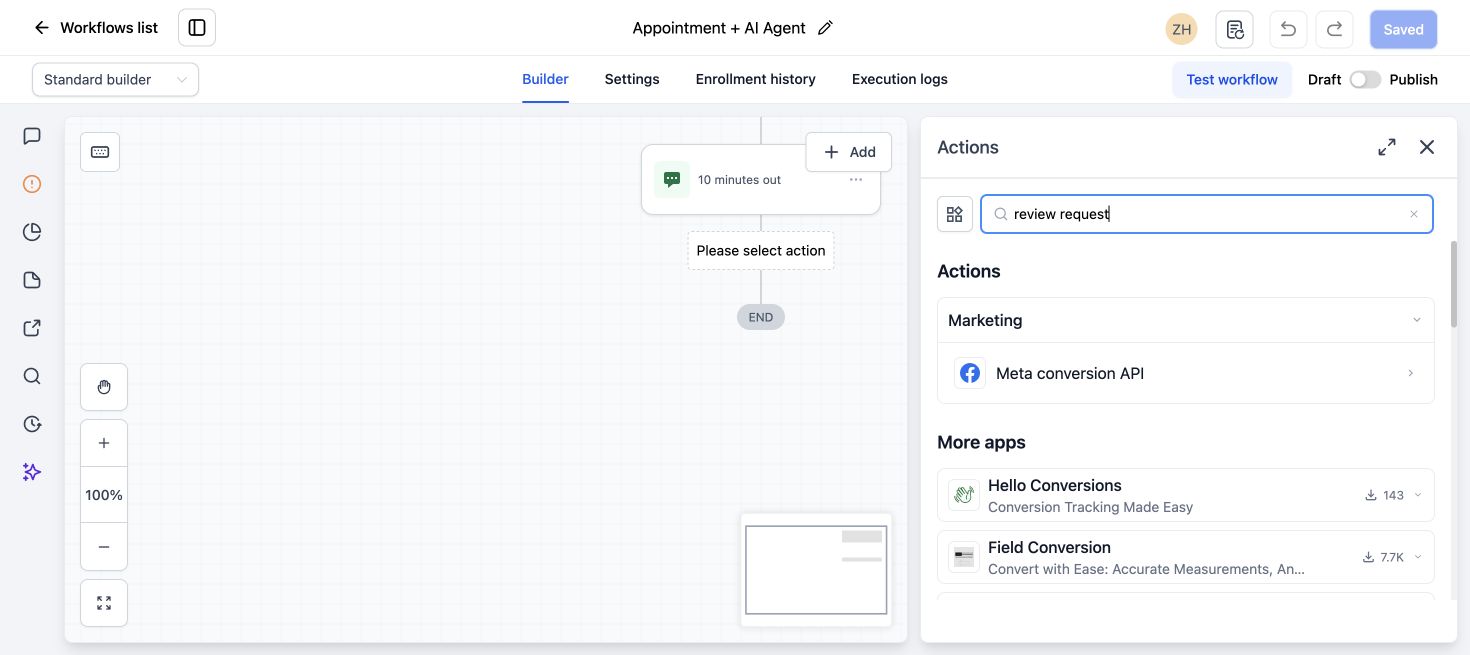Zoom out on canvas
Viewport: 1470px width, 655px height.
(104, 547)
